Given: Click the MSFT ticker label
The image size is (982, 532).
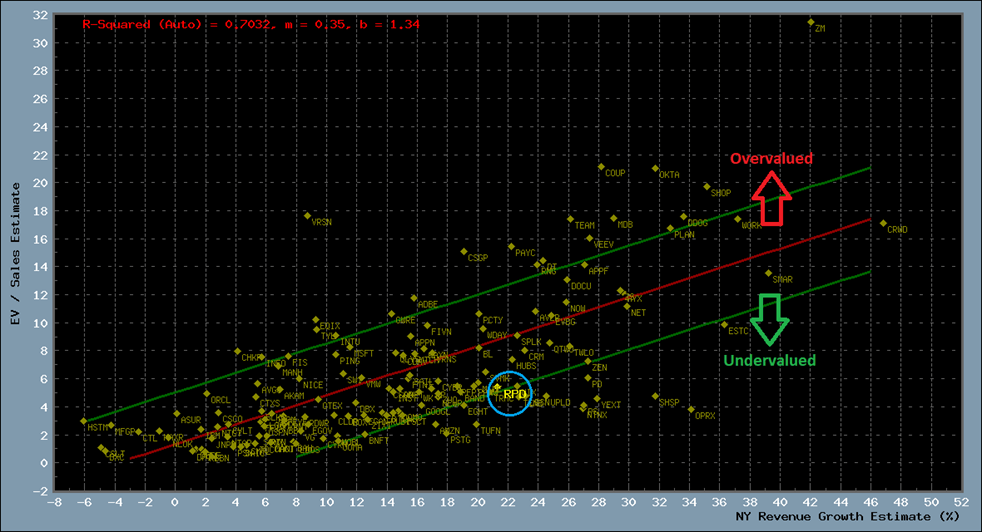Looking at the screenshot, I should click(364, 354).
